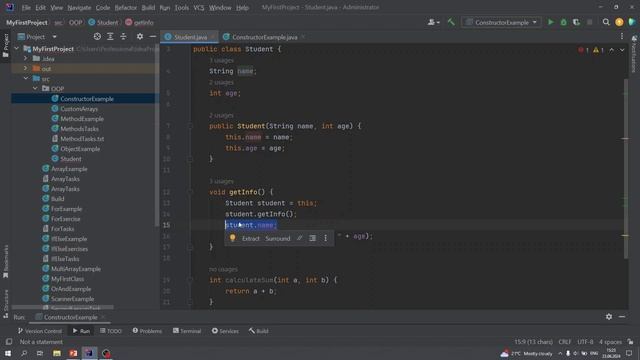Expand all in Project panel
The height and width of the screenshot is (360, 640).
(x=110, y=37)
